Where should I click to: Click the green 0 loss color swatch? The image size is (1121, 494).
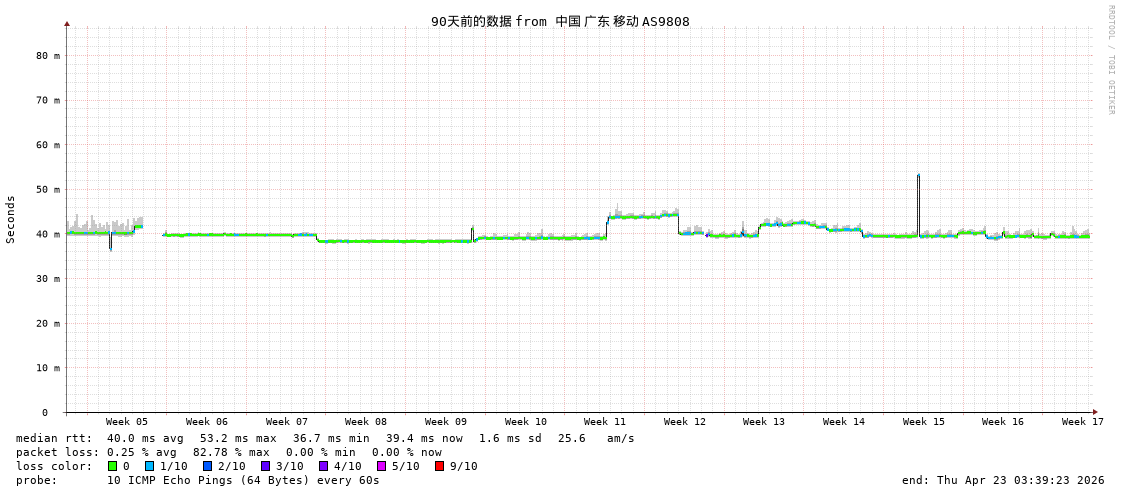click(x=112, y=466)
